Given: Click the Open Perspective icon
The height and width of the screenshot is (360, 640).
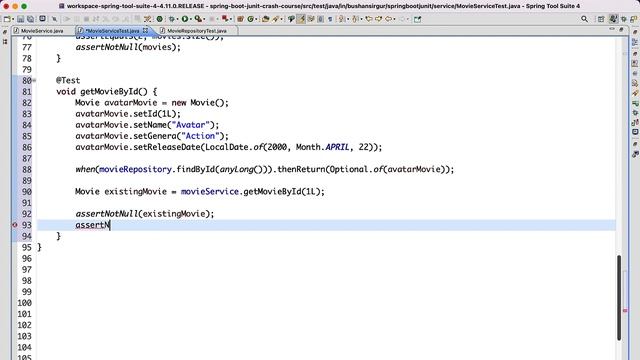Looking at the screenshot, I should (x=601, y=19).
